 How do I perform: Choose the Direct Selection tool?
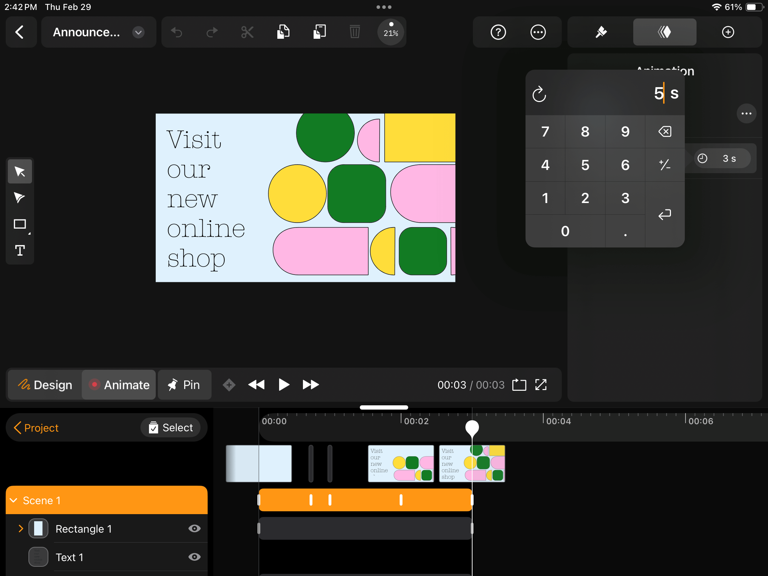pyautogui.click(x=20, y=198)
